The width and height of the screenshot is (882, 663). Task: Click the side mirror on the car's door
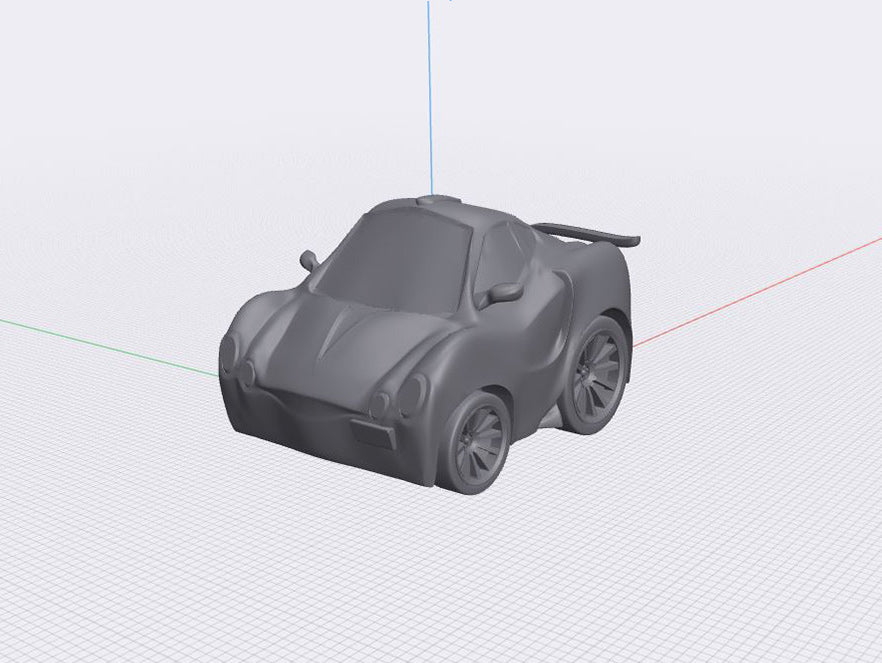click(x=503, y=292)
